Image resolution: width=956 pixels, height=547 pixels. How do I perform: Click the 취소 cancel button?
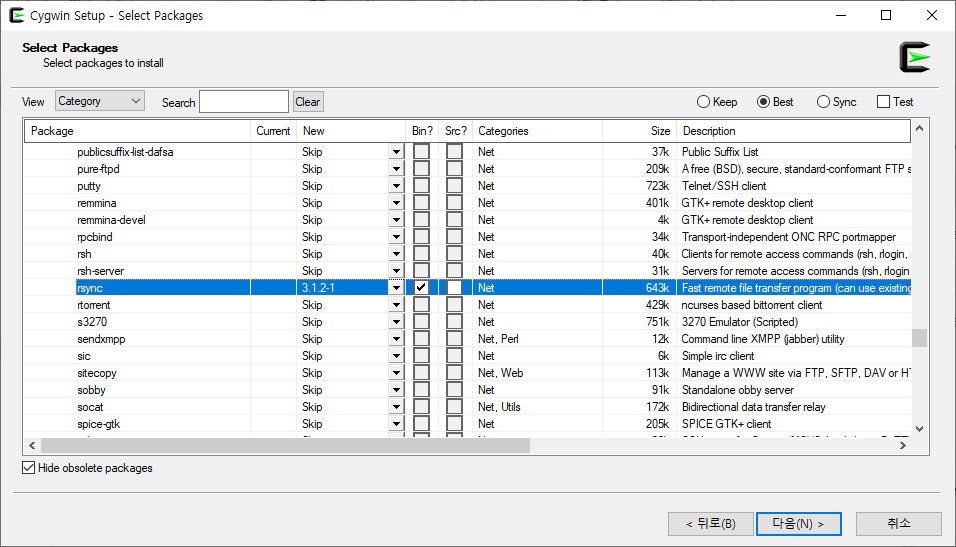899,524
